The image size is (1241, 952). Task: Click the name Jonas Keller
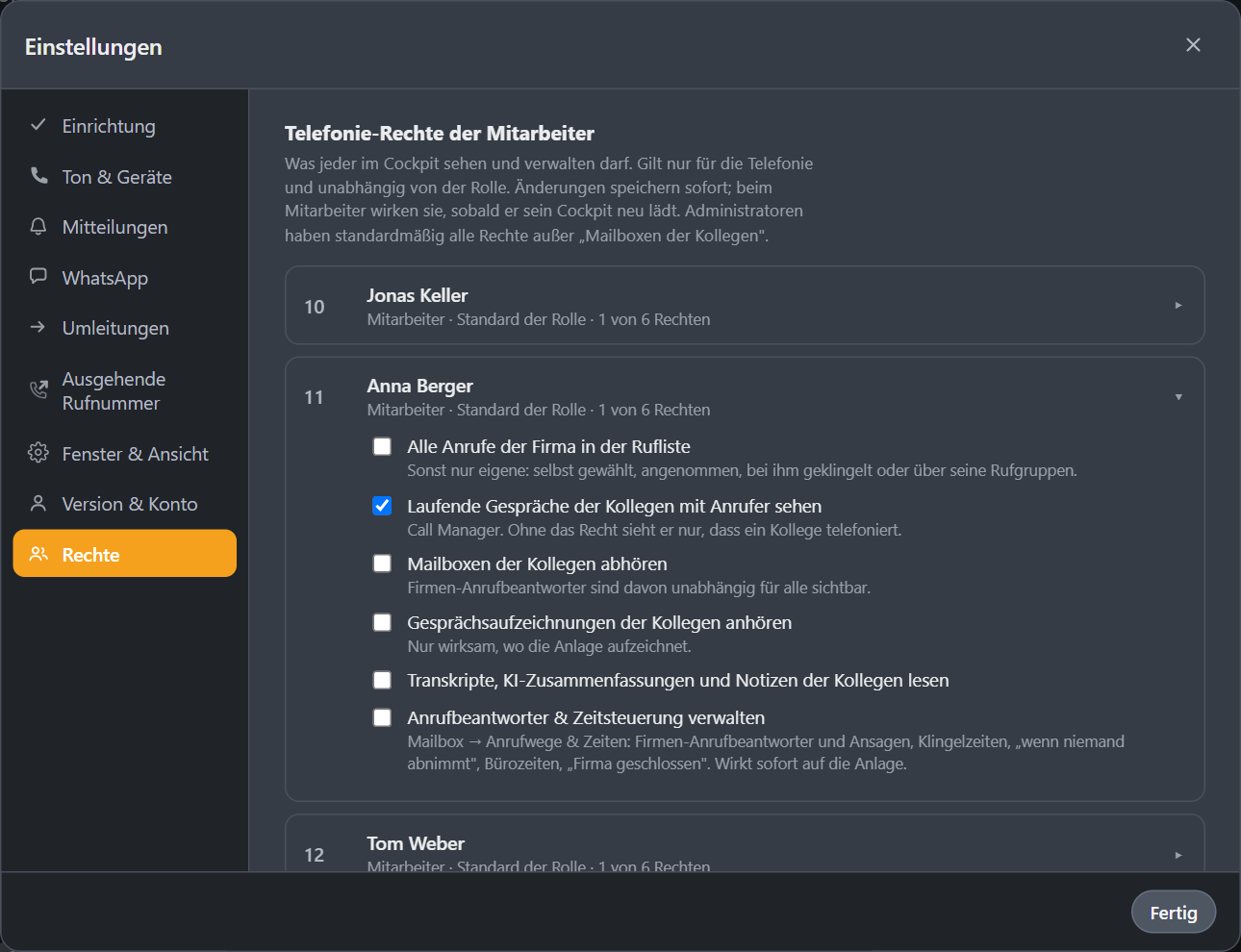418,295
